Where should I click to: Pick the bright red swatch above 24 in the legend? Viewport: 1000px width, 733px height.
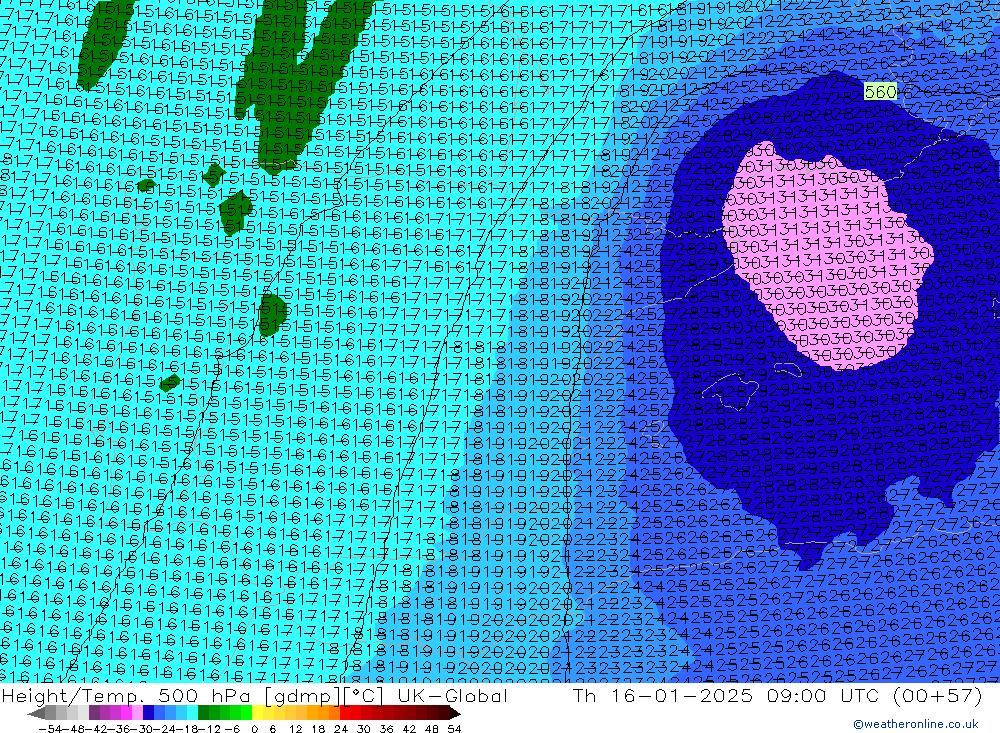click(345, 713)
